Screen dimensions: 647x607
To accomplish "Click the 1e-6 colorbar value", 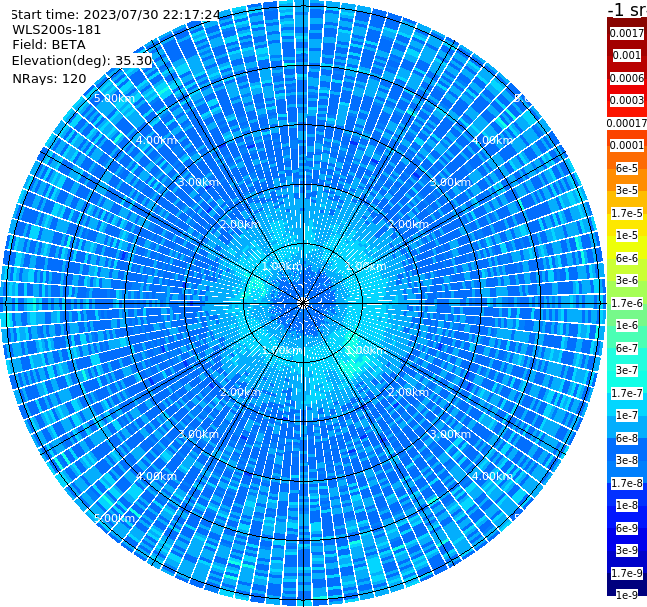I will 627,325.
